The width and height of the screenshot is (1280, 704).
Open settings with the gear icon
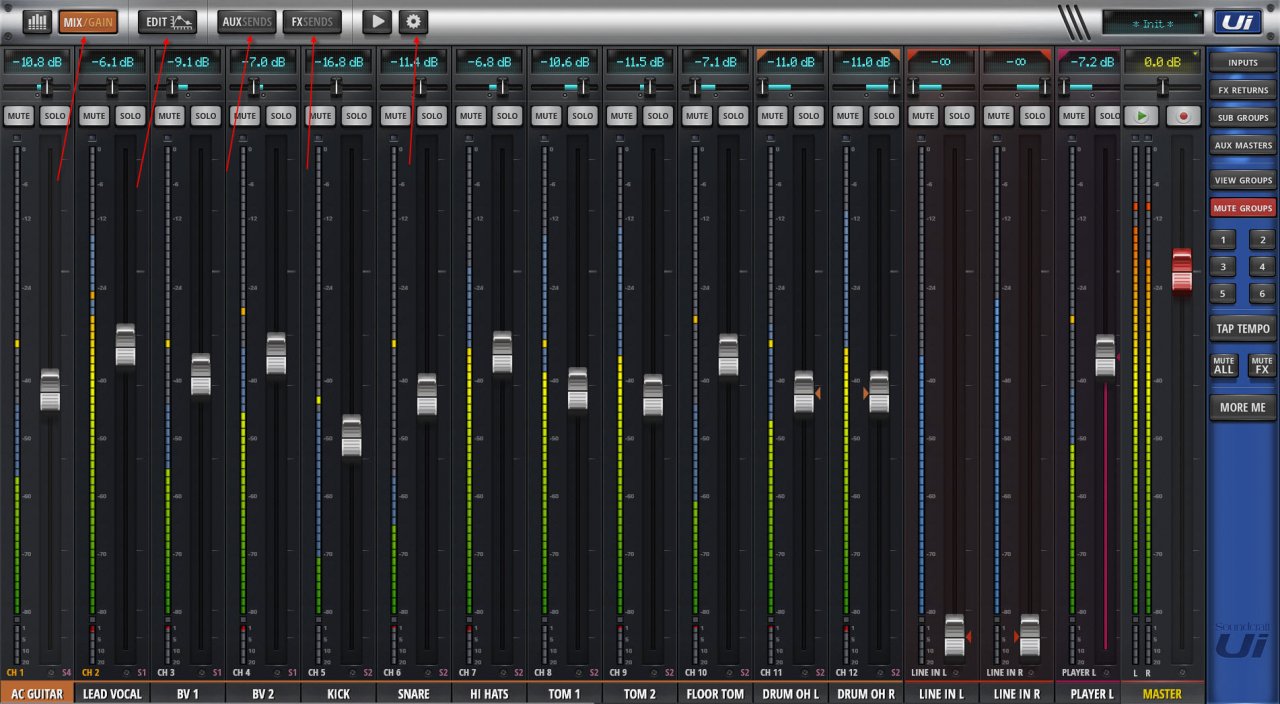[413, 21]
